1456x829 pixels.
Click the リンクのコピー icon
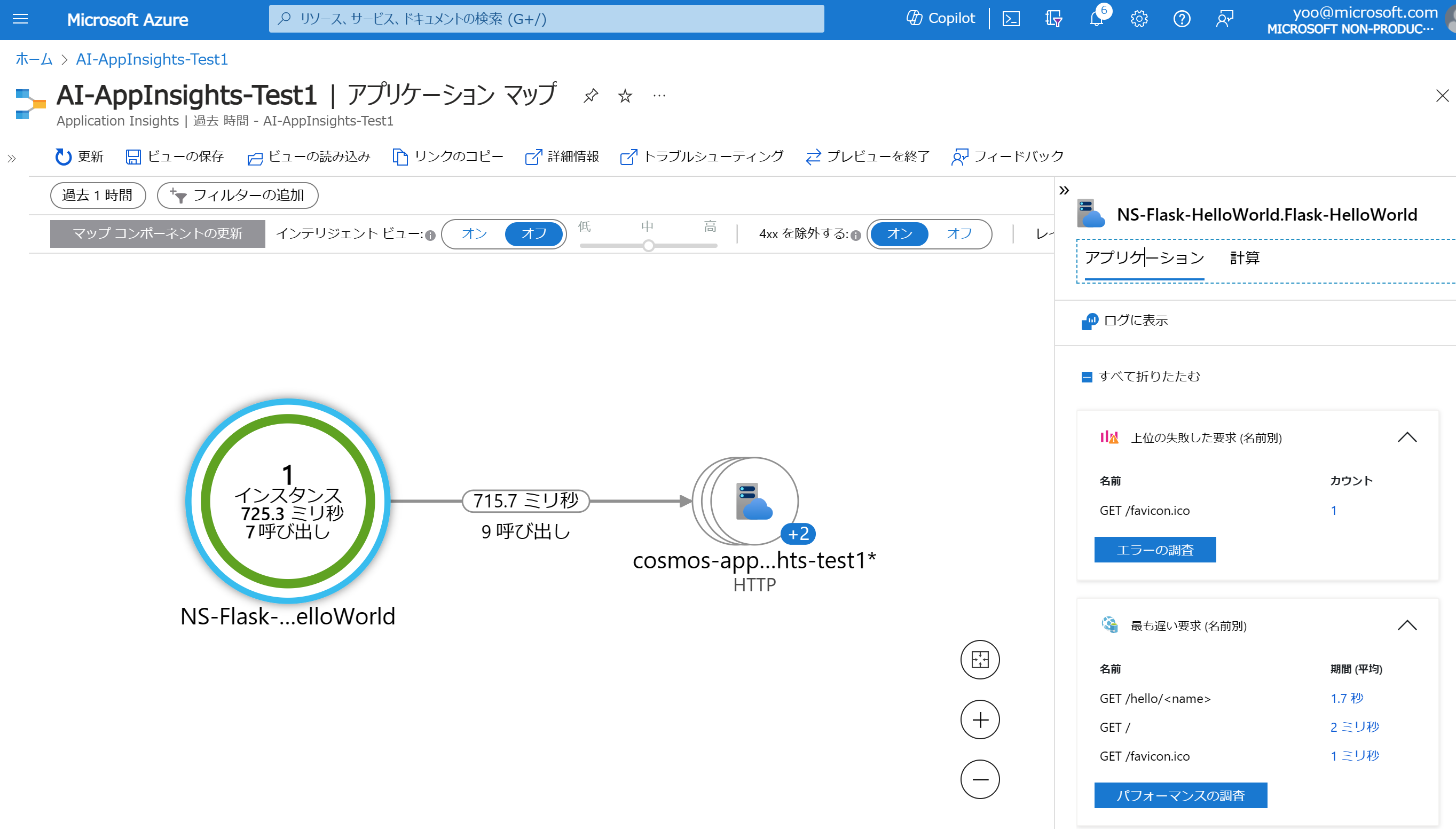tap(400, 157)
